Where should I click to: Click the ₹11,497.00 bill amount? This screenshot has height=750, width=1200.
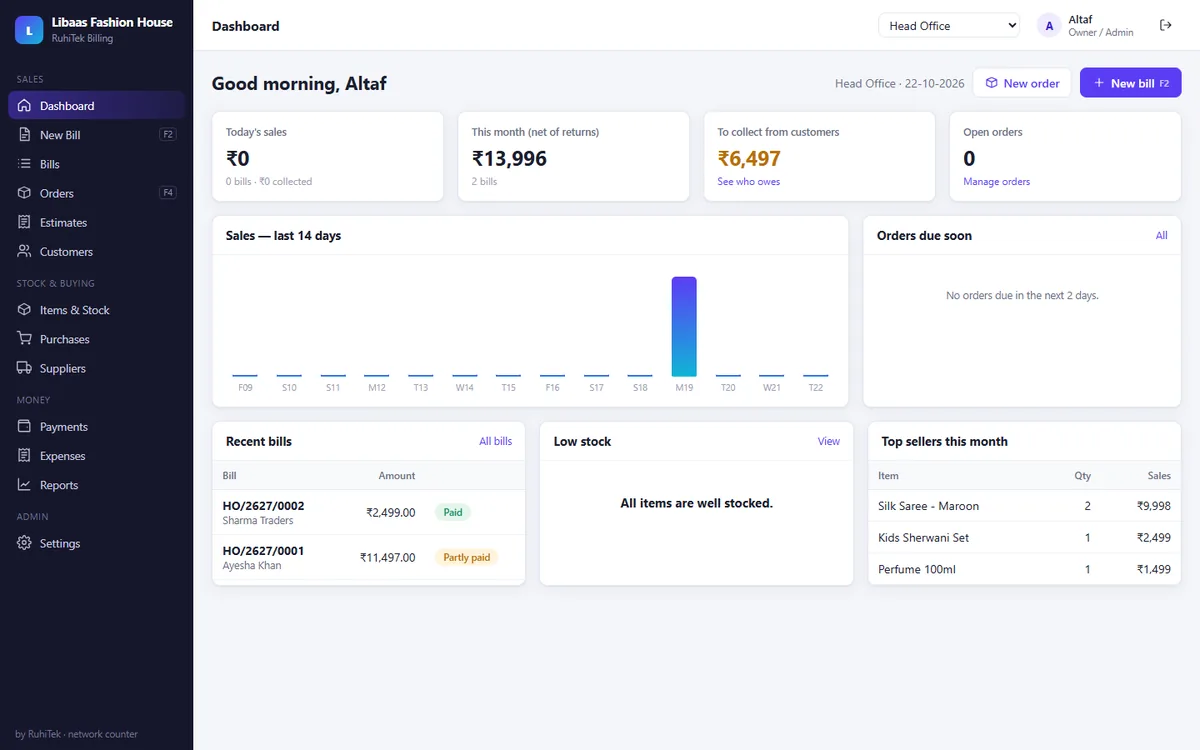click(x=387, y=557)
